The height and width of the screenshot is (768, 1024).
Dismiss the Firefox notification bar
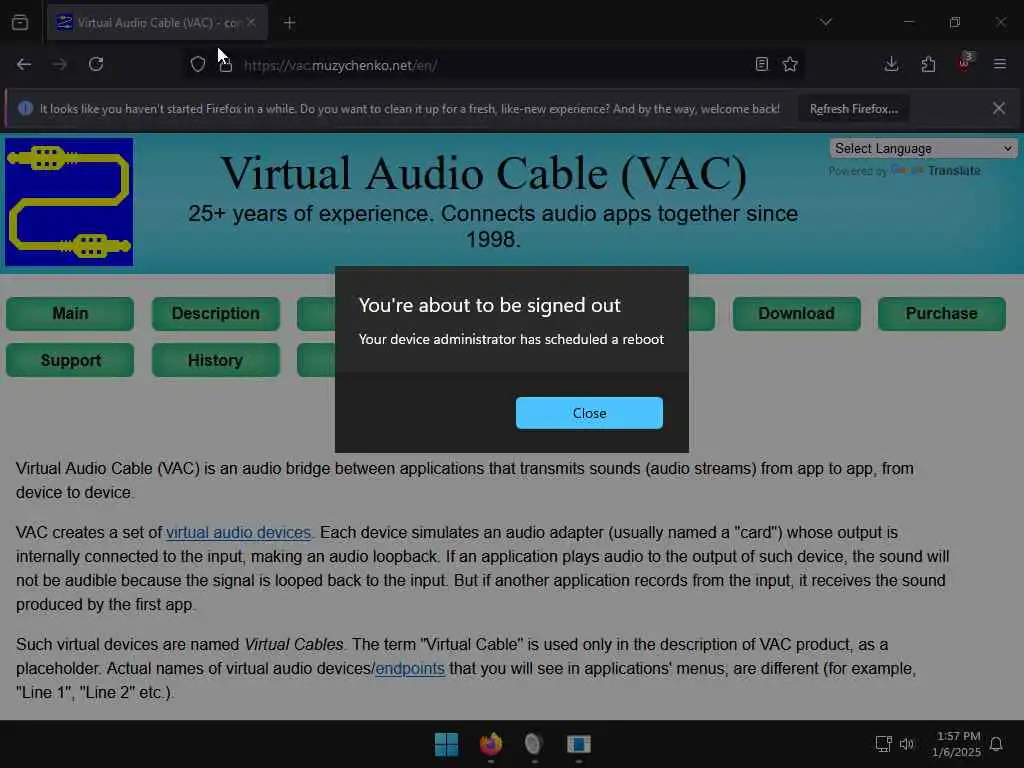999,108
